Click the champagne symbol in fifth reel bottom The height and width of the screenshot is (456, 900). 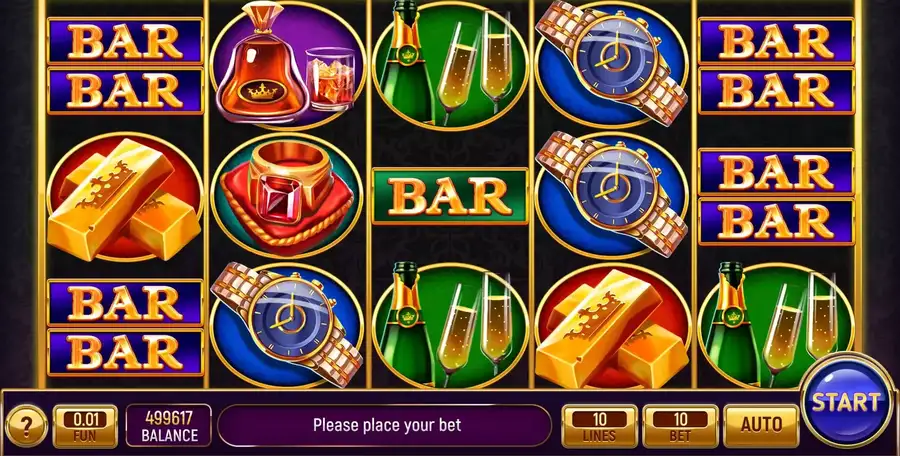pyautogui.click(x=775, y=326)
